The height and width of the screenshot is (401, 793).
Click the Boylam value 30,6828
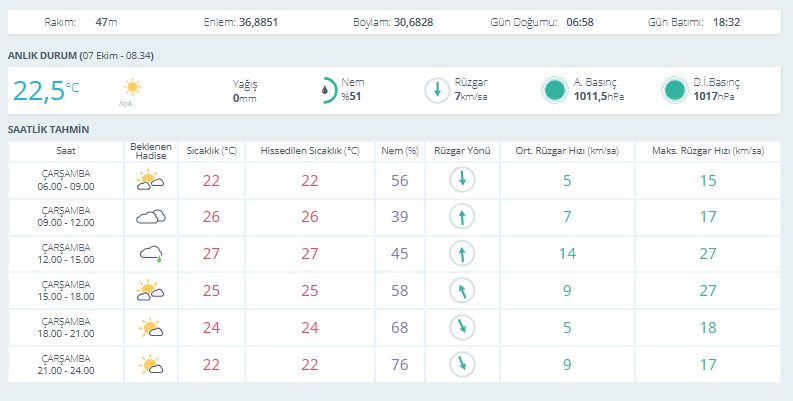[414, 22]
